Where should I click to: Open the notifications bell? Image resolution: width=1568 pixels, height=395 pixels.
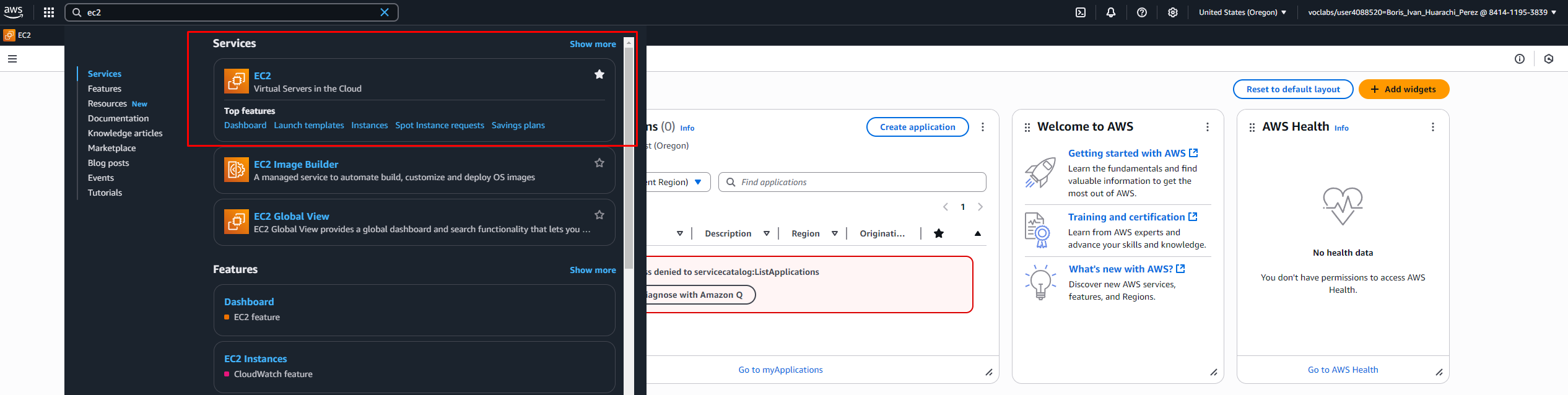pos(1111,12)
